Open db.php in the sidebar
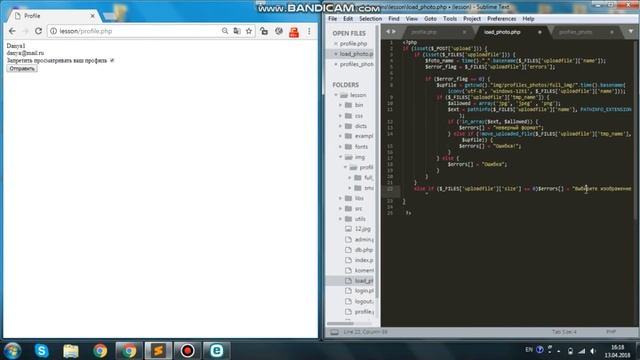The width and height of the screenshot is (640, 360). [x=363, y=250]
